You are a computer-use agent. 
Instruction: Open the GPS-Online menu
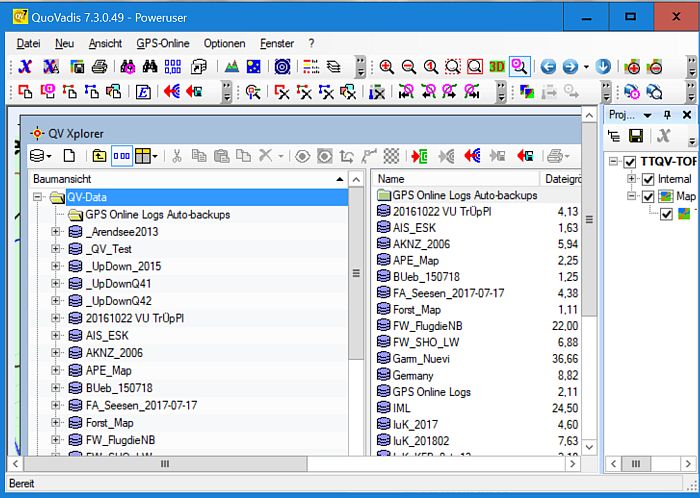click(x=163, y=43)
